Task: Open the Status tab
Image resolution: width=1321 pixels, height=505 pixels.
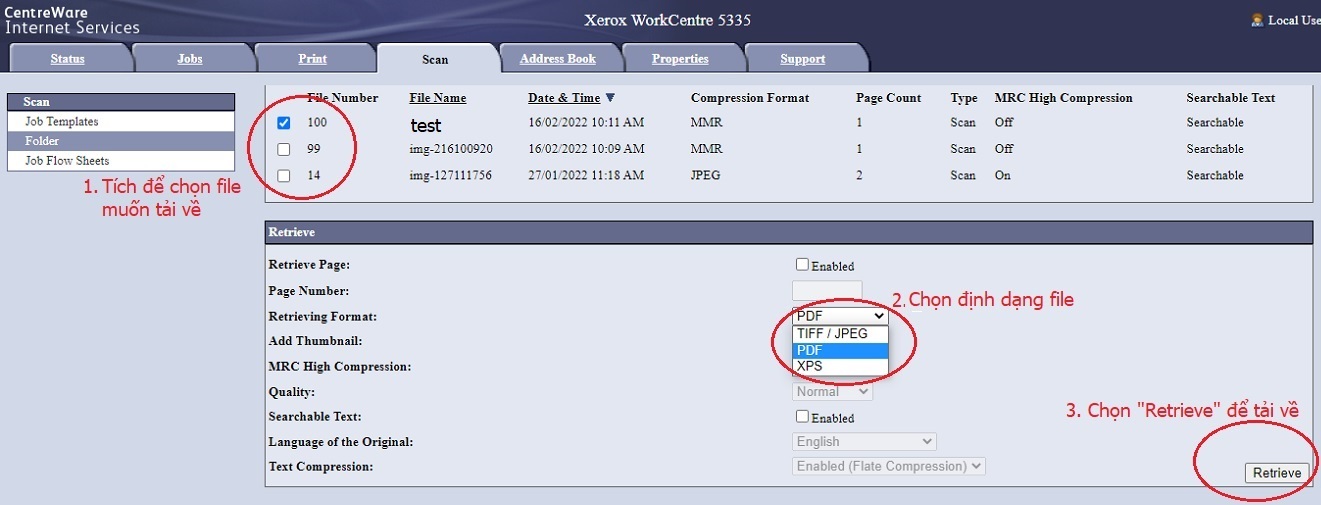Action: point(68,59)
